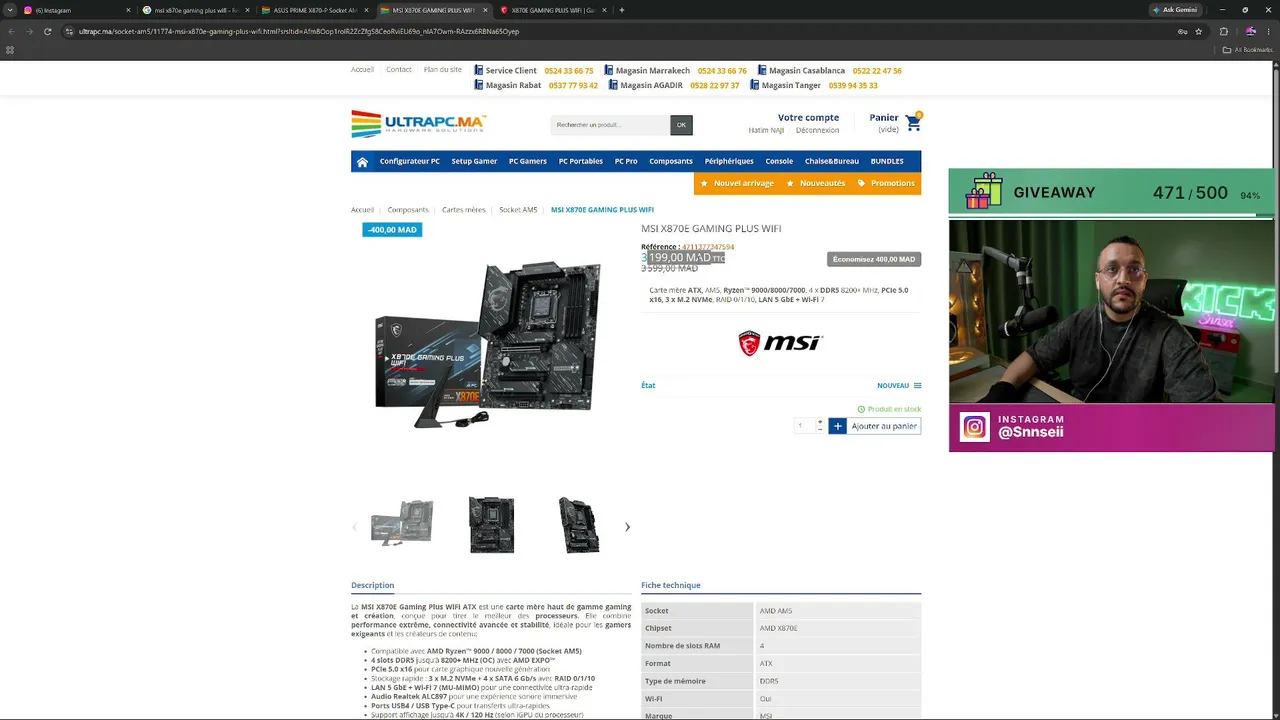The width and height of the screenshot is (1280, 720).
Task: Close the ASUS PRIME X870-P tab
Action: (x=366, y=10)
